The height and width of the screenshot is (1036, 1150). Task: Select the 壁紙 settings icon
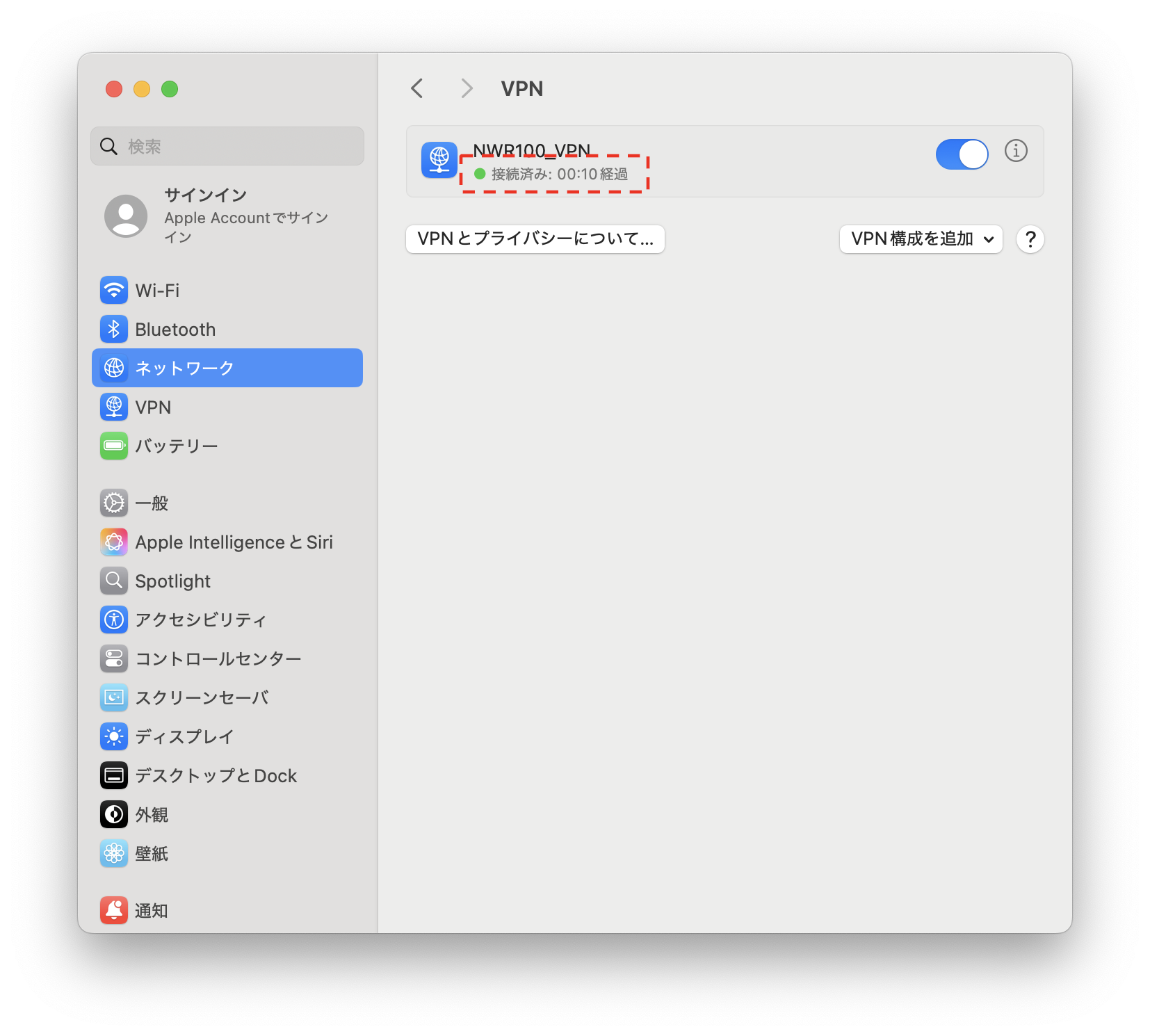point(114,853)
